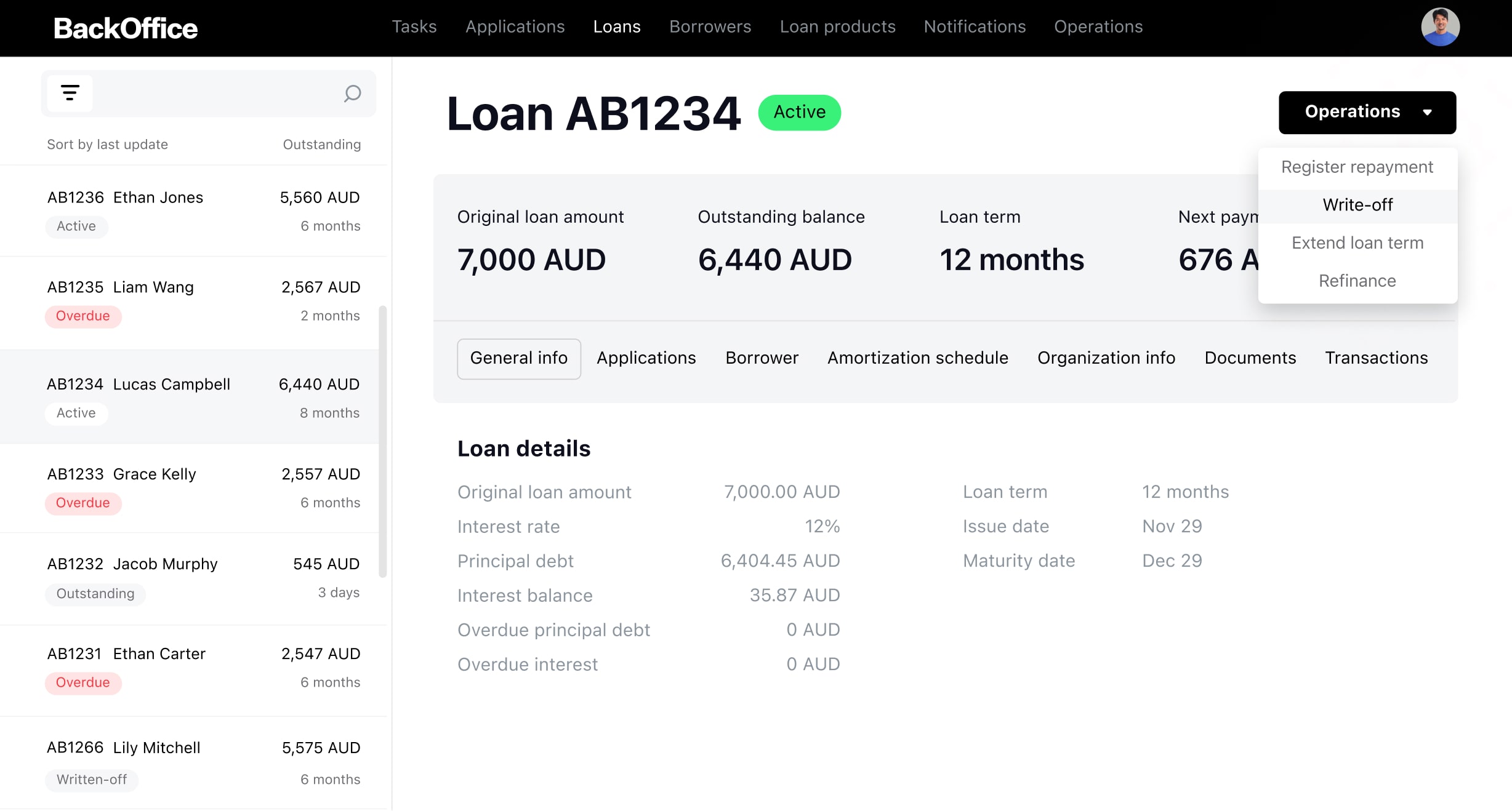Click the Written-off badge on Lily Mitchell

click(90, 779)
